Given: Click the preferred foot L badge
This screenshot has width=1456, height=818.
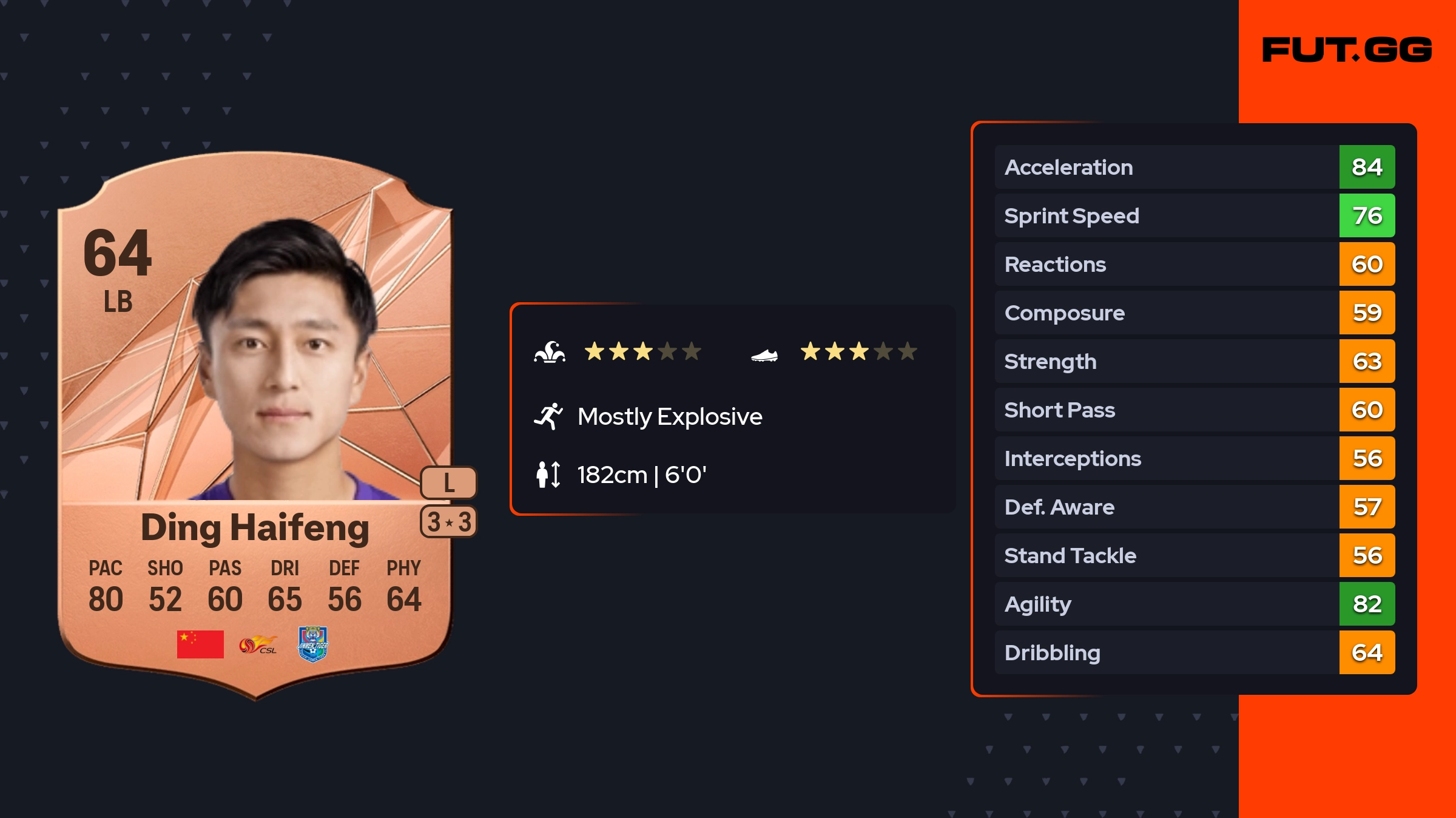Looking at the screenshot, I should tap(449, 483).
